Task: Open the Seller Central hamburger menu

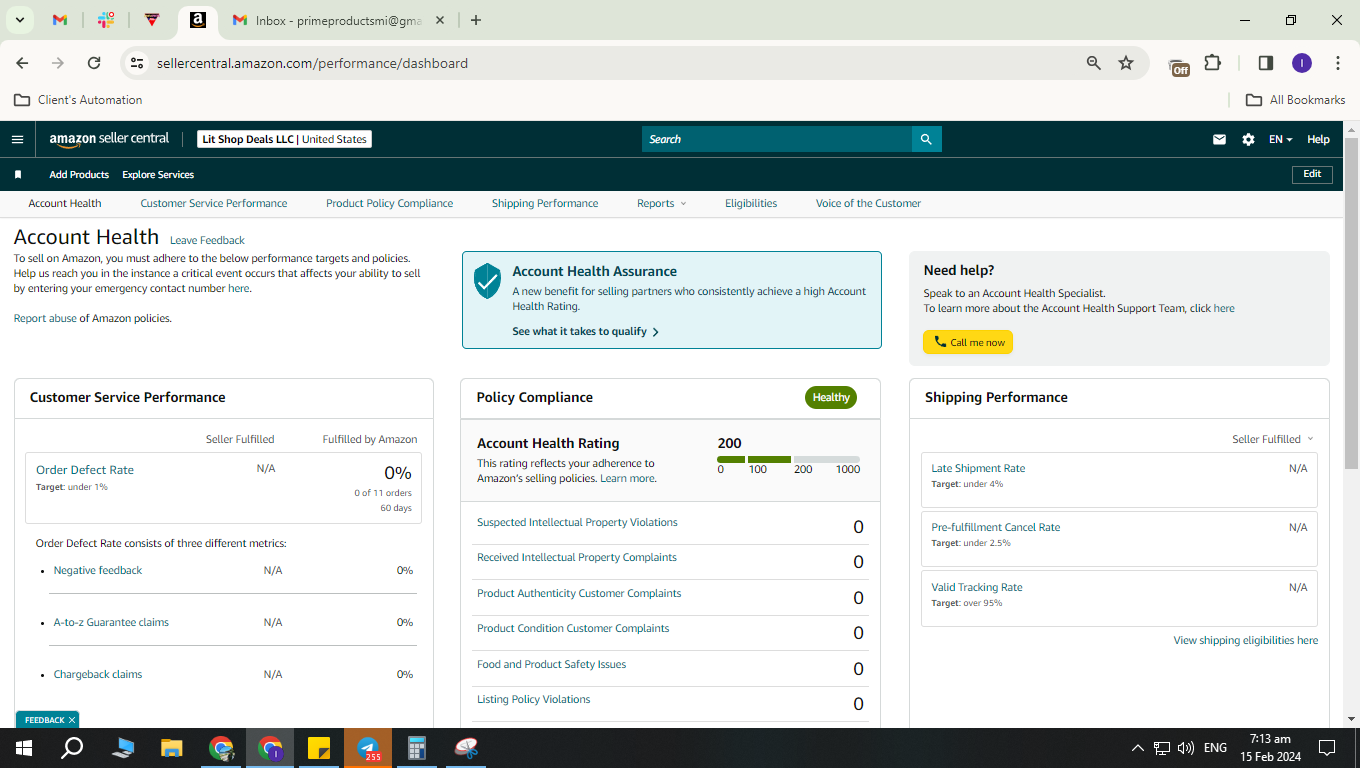Action: click(17, 139)
